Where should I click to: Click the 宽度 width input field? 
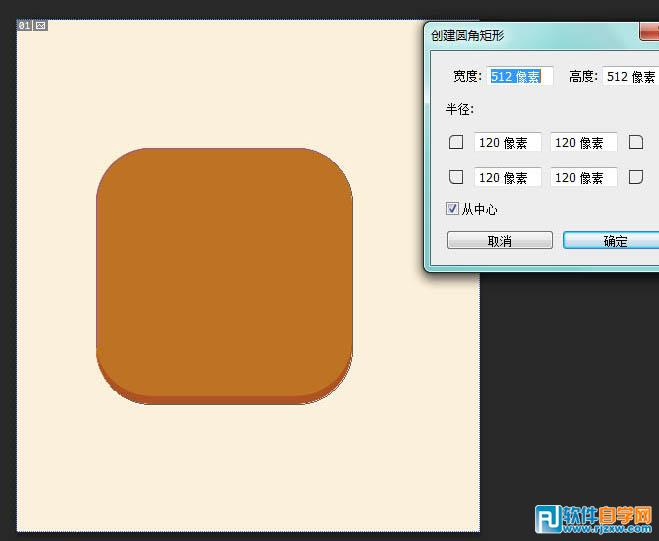[x=519, y=76]
